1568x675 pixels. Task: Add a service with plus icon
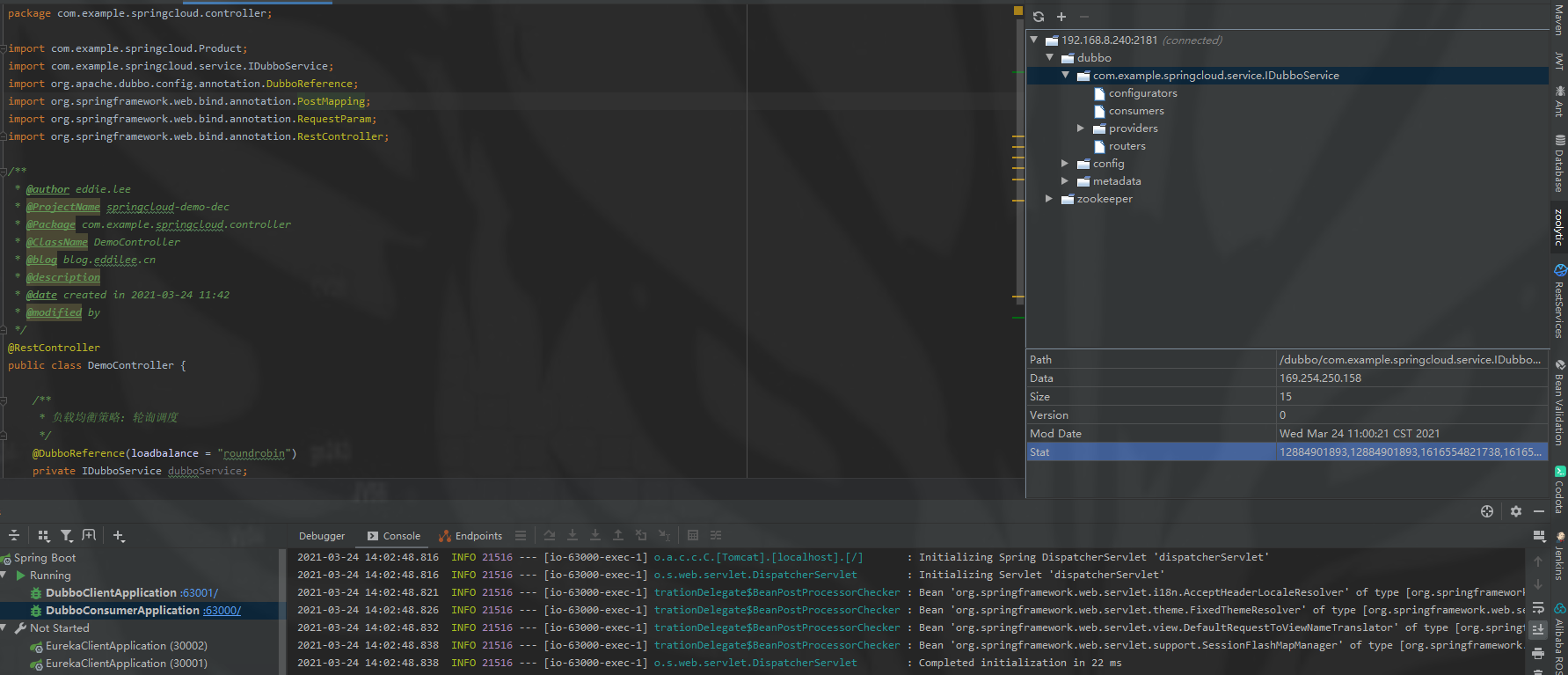119,535
